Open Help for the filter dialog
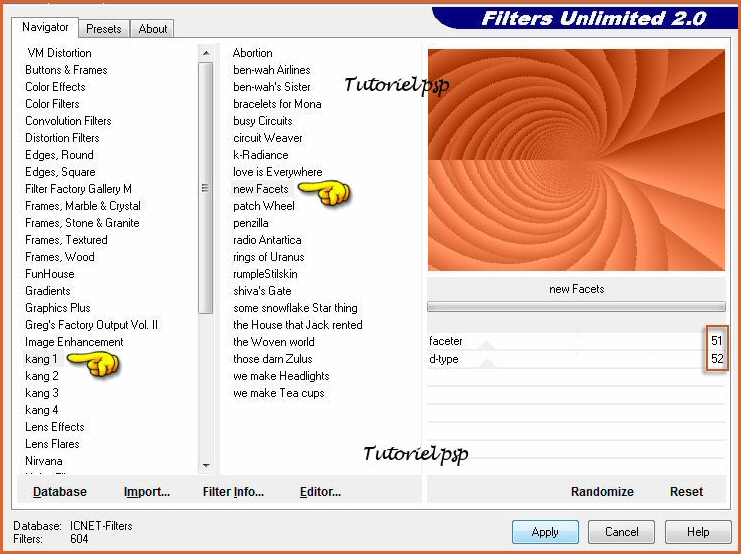 click(698, 532)
